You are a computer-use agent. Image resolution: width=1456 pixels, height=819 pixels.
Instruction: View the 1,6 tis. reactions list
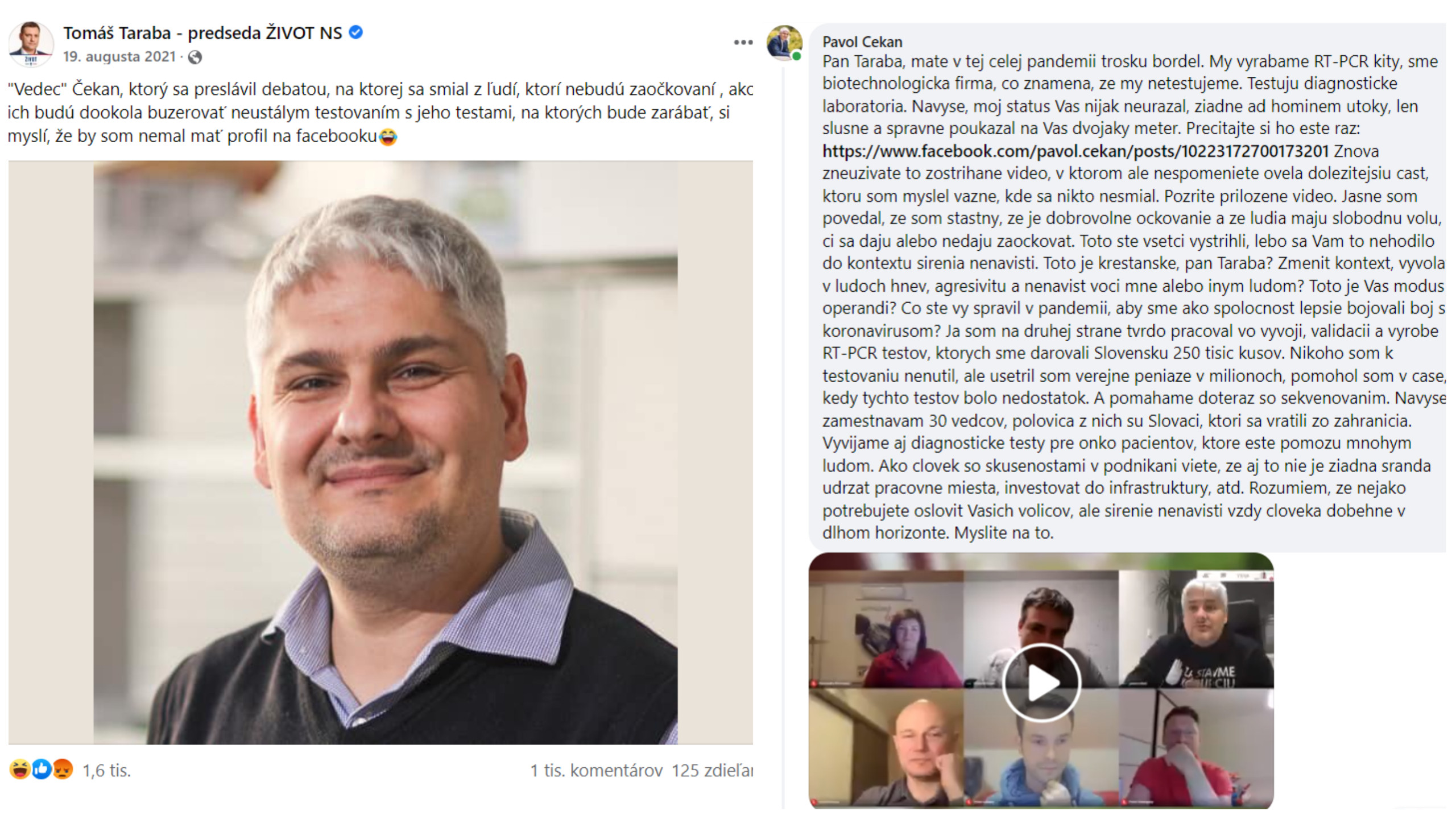(x=107, y=770)
